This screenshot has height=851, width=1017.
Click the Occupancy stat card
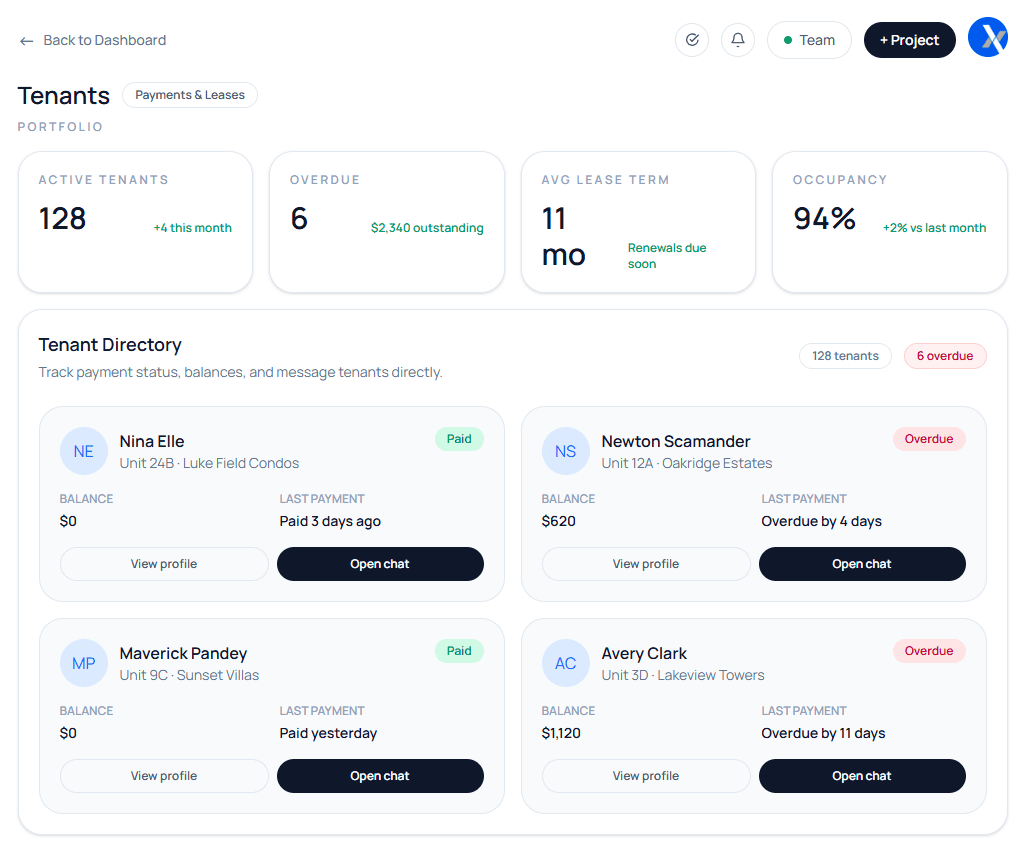[x=889, y=221]
